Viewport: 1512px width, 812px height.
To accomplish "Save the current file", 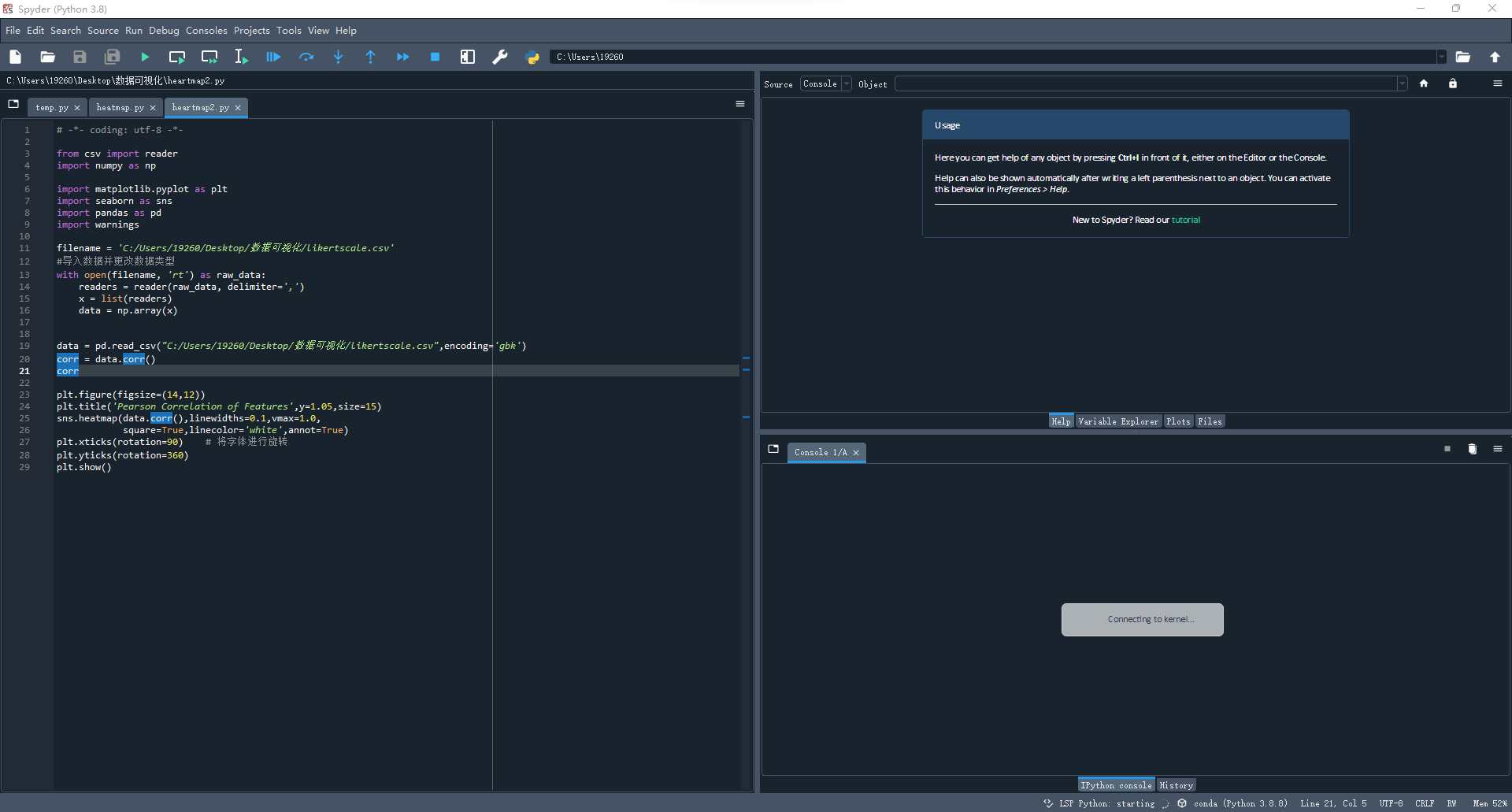I will click(80, 57).
